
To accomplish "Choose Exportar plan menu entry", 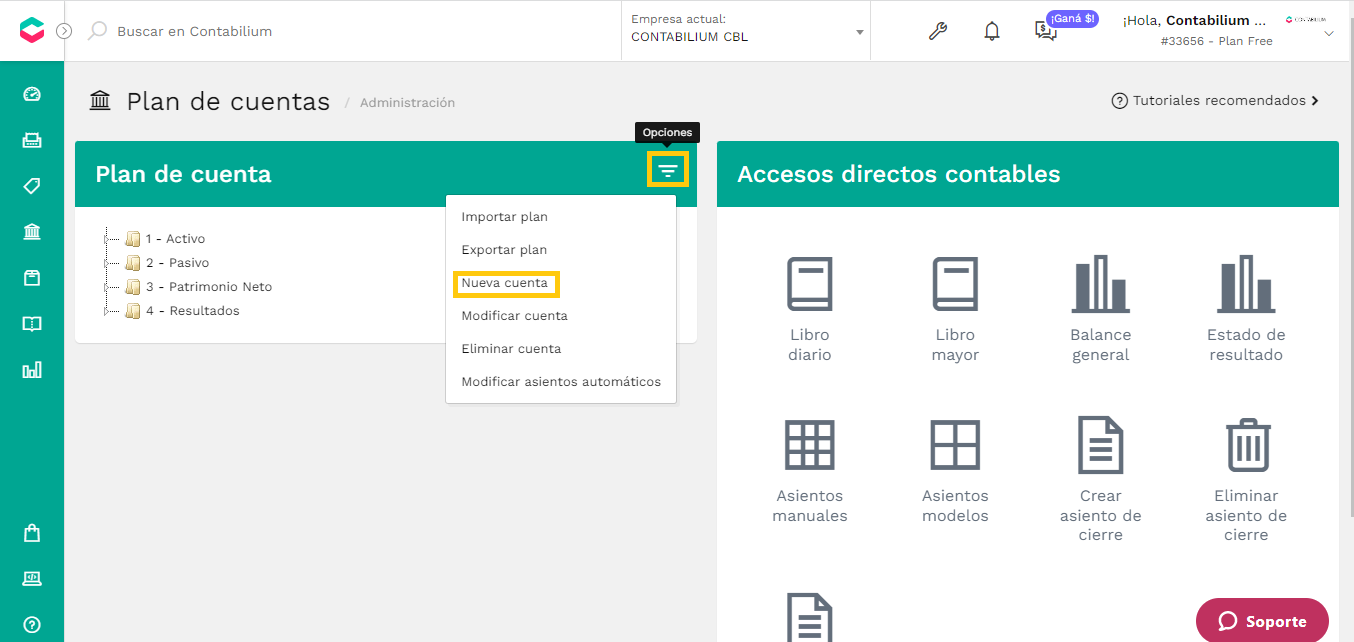I will coord(504,250).
